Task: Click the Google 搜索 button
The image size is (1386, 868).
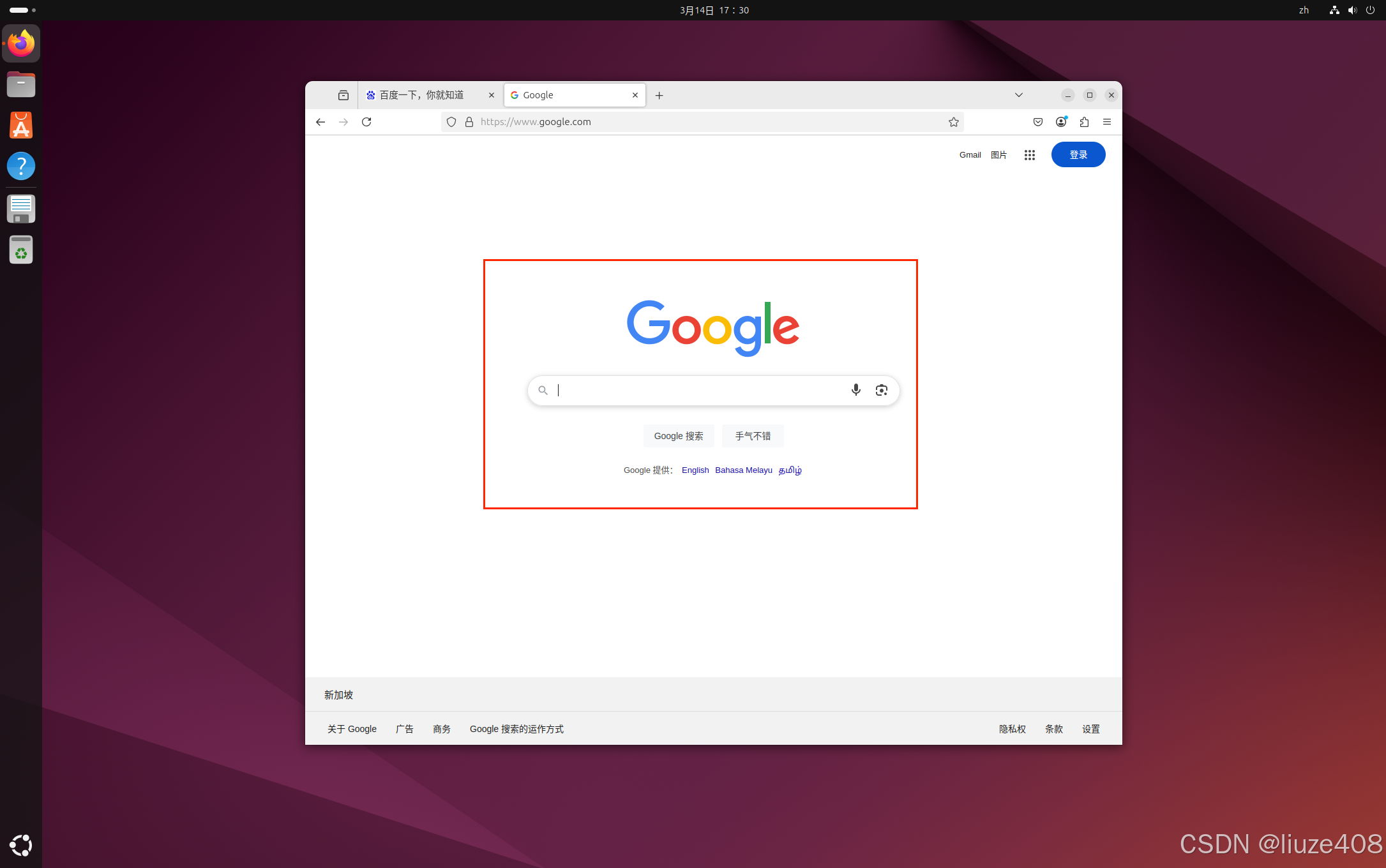Action: [x=678, y=436]
